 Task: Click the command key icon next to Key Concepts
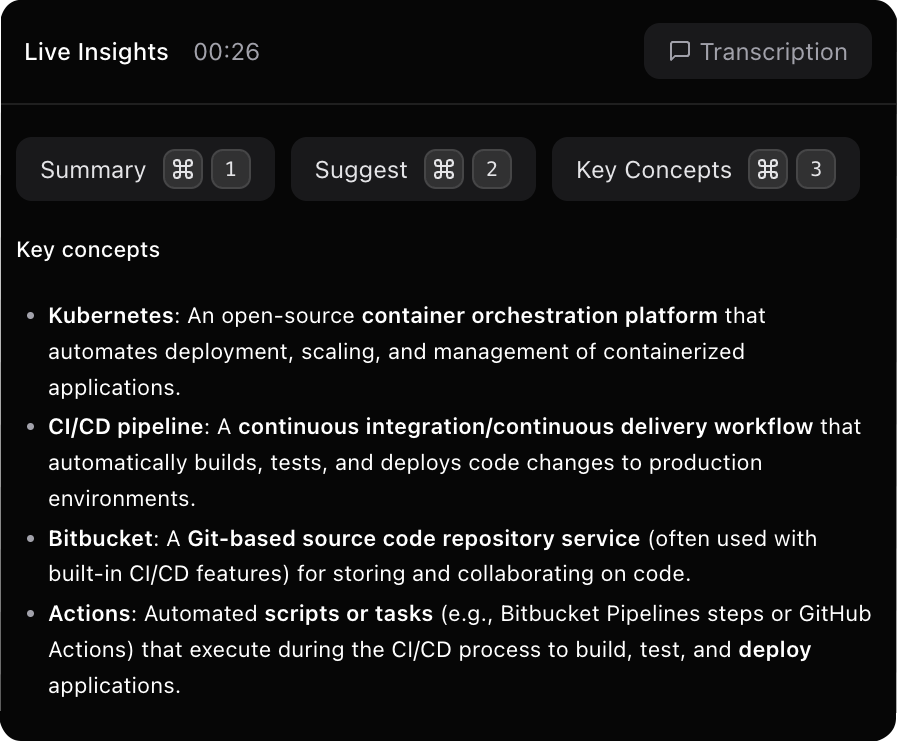pos(768,170)
